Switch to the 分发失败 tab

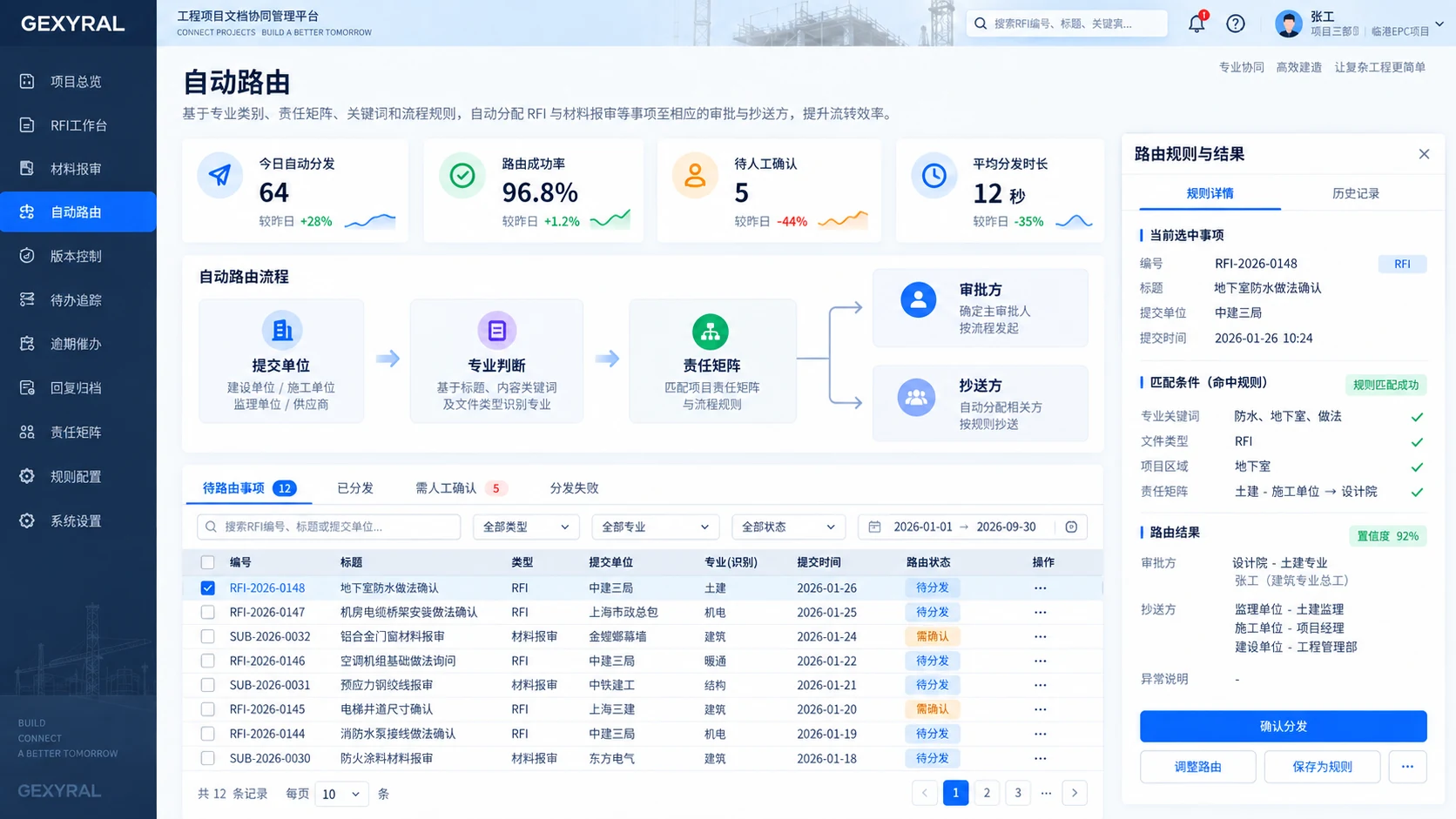pyautogui.click(x=574, y=488)
